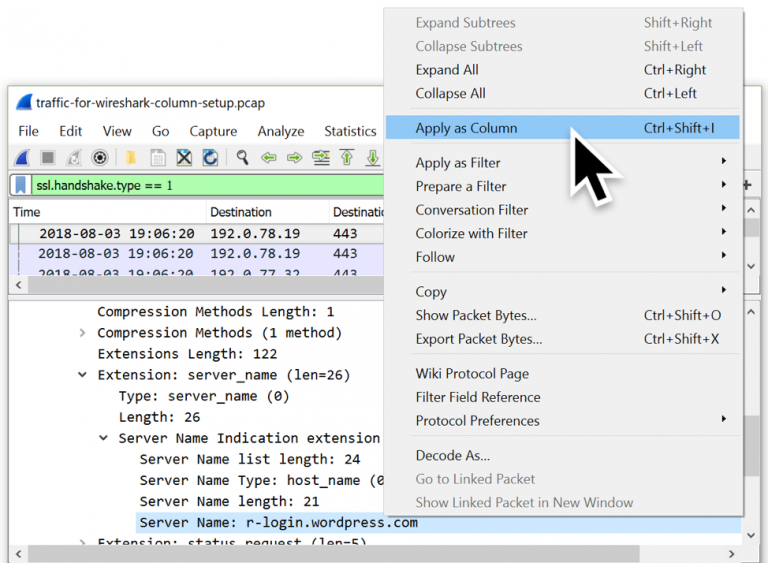
Task: Click the start capture shark fin icon
Action: point(22,158)
